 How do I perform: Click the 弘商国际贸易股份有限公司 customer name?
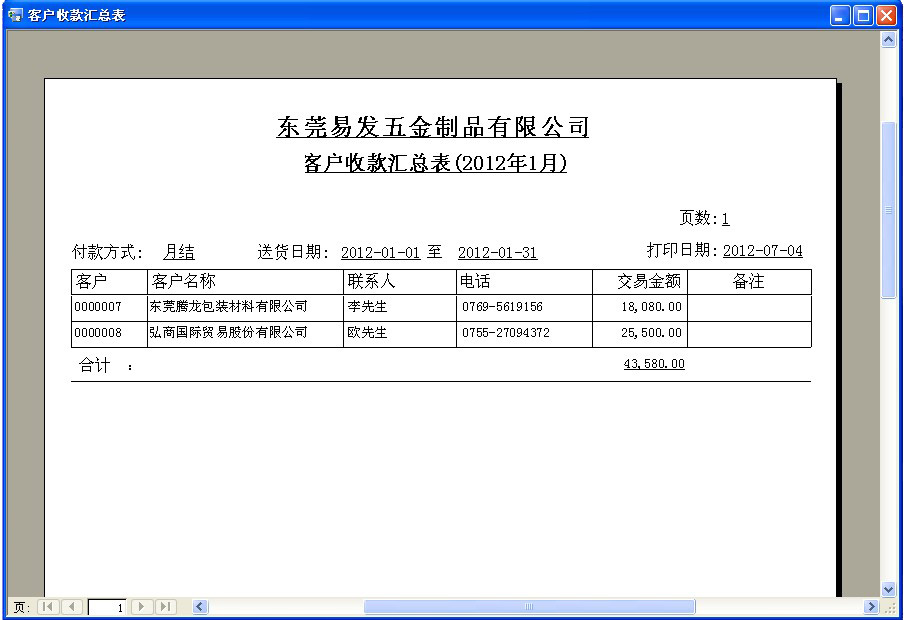228,333
